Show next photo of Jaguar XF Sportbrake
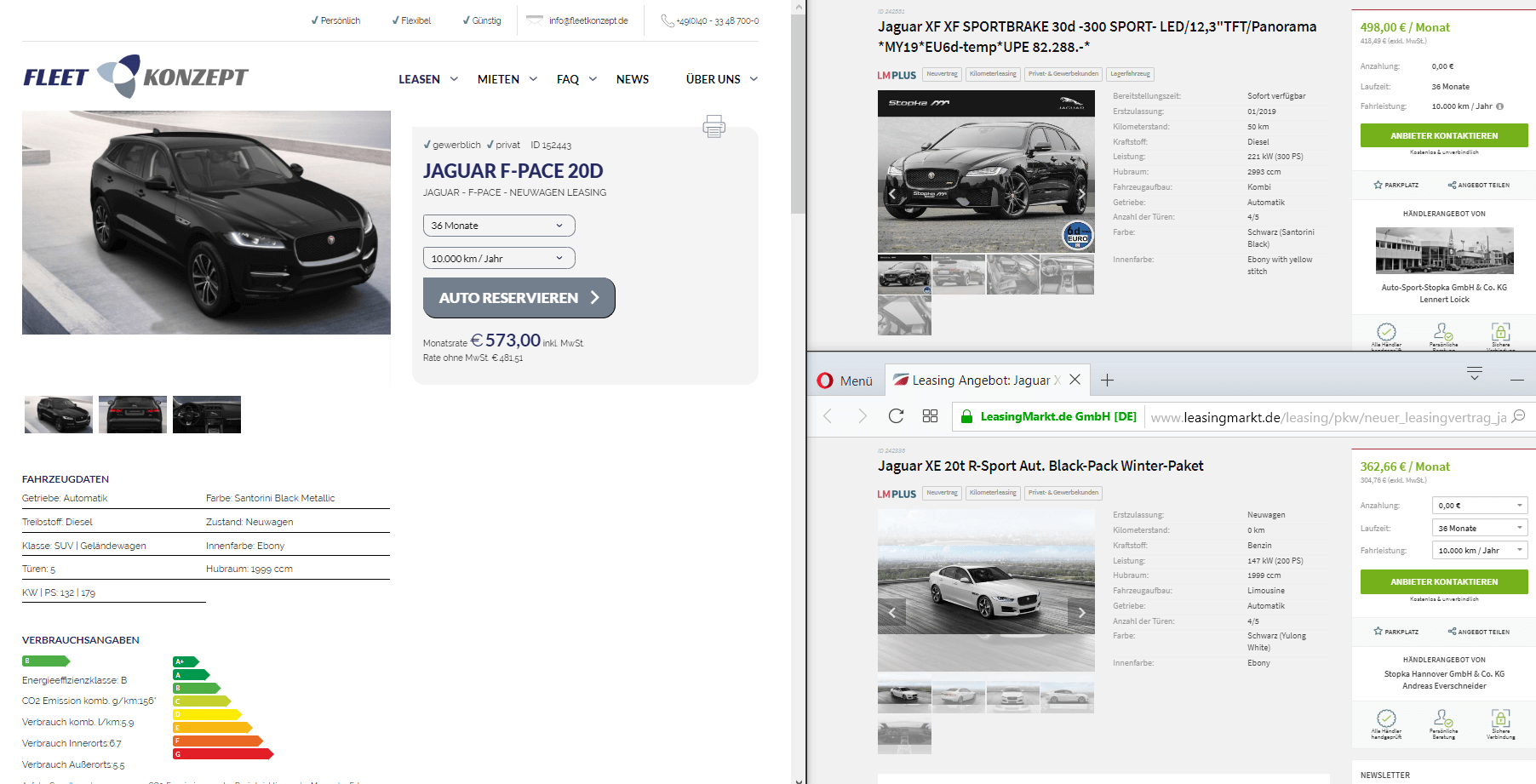The height and width of the screenshot is (784, 1536). pyautogui.click(x=1081, y=194)
